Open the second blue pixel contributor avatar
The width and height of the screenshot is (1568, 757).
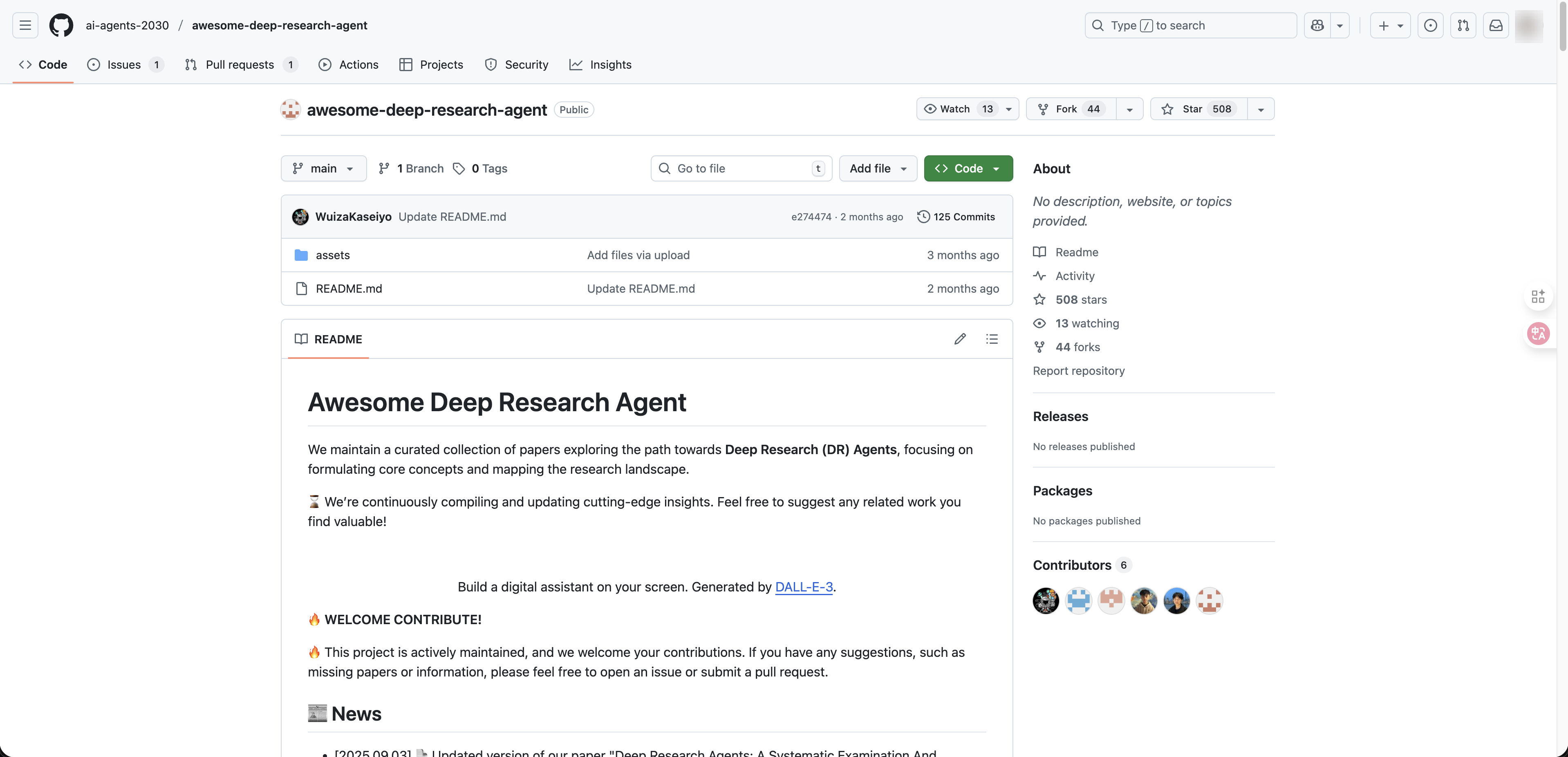pos(1079,600)
